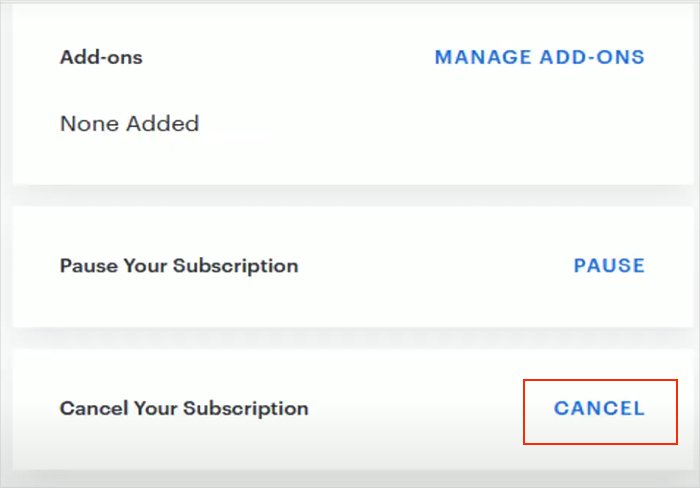Click the blank middle of the pause card
Image resolution: width=700 pixels, height=488 pixels.
click(x=430, y=266)
